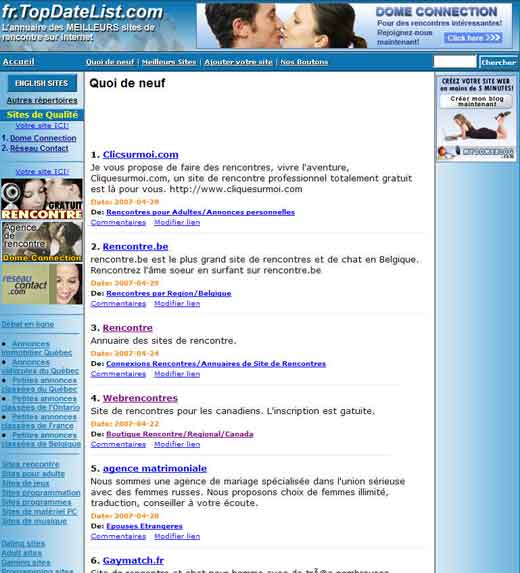Click Modifier lien under Clicsurmoi.com entry
Image resolution: width=520 pixels, height=573 pixels.
pos(177,222)
